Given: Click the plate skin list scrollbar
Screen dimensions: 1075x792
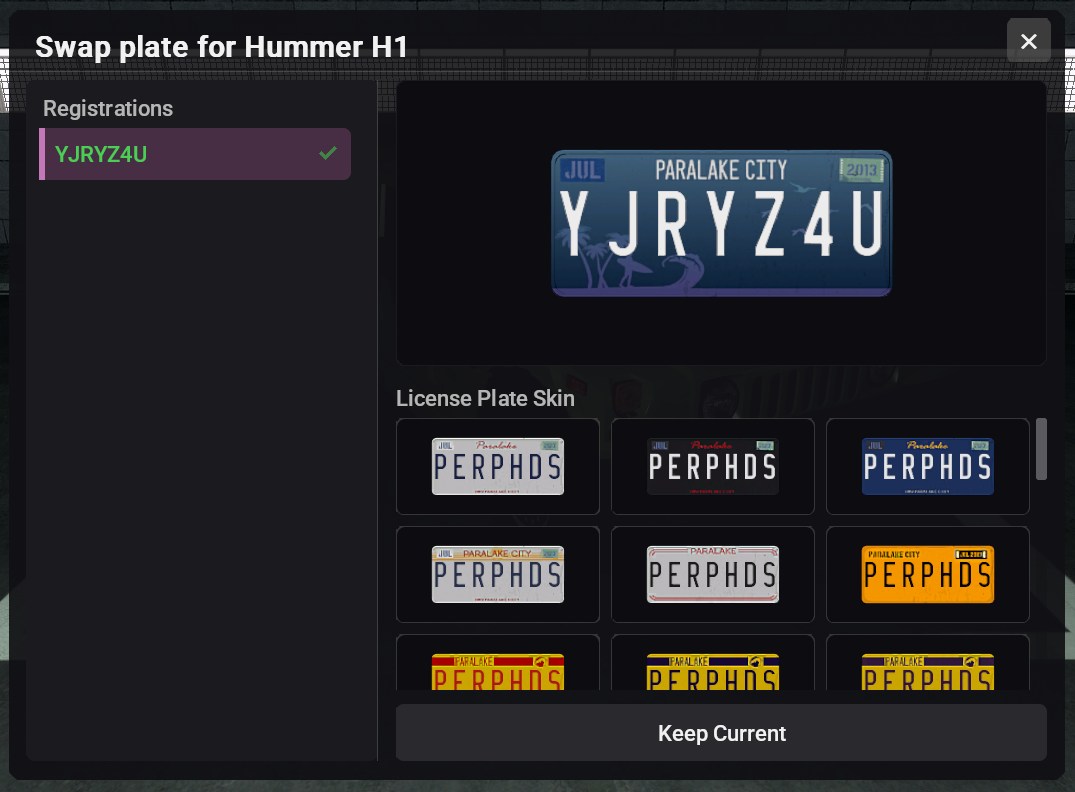Looking at the screenshot, I should [1041, 449].
